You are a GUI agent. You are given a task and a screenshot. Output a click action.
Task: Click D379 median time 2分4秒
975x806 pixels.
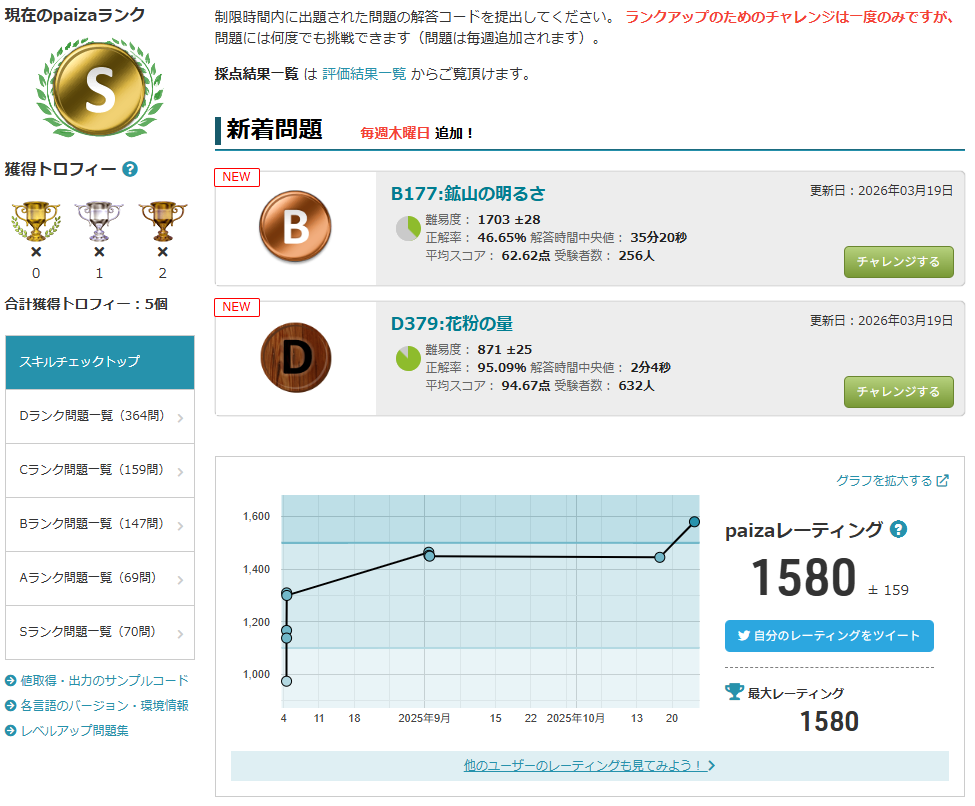[x=650, y=368]
